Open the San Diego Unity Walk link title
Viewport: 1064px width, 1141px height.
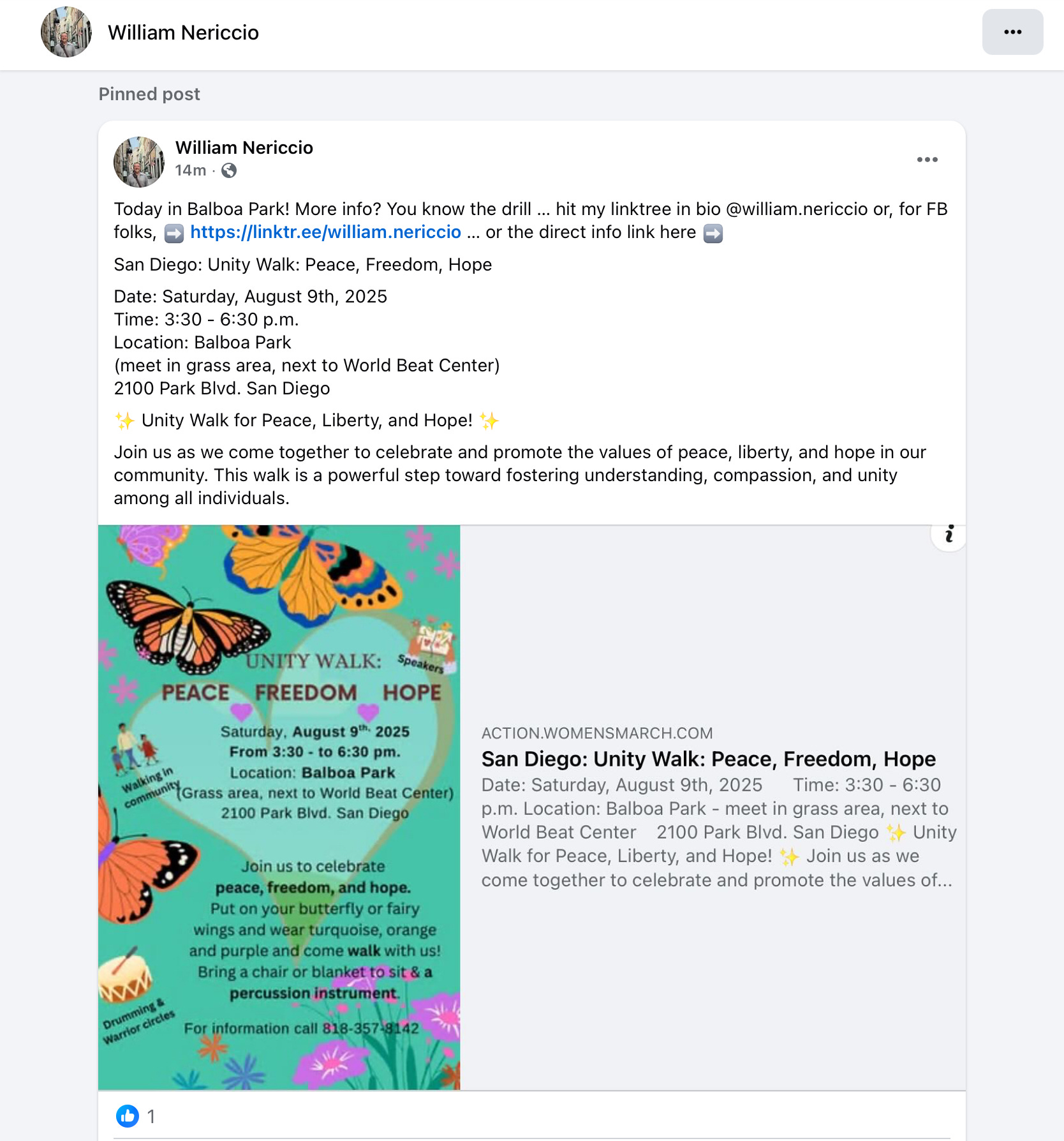point(708,759)
